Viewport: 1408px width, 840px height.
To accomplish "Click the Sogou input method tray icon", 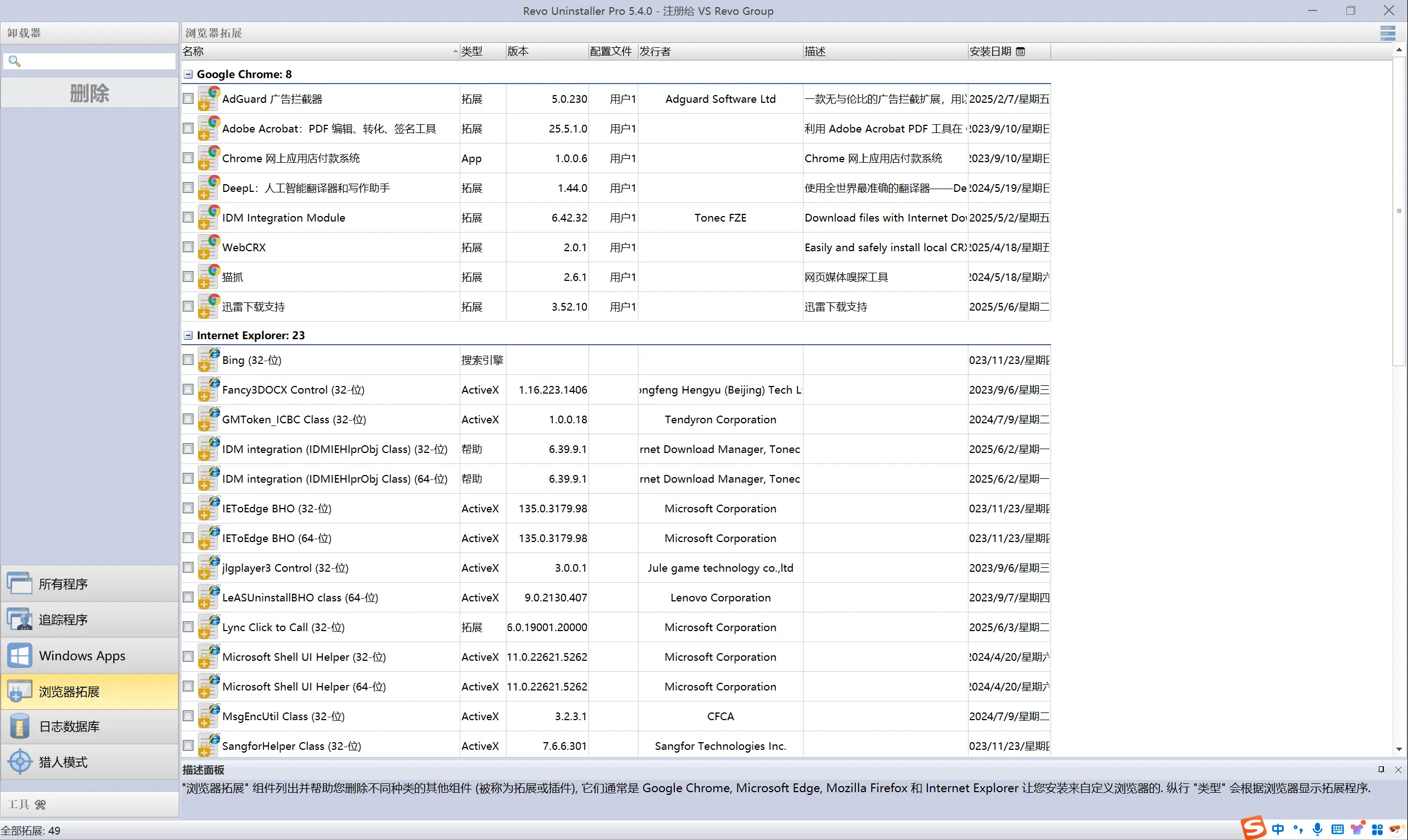I will click(1253, 828).
